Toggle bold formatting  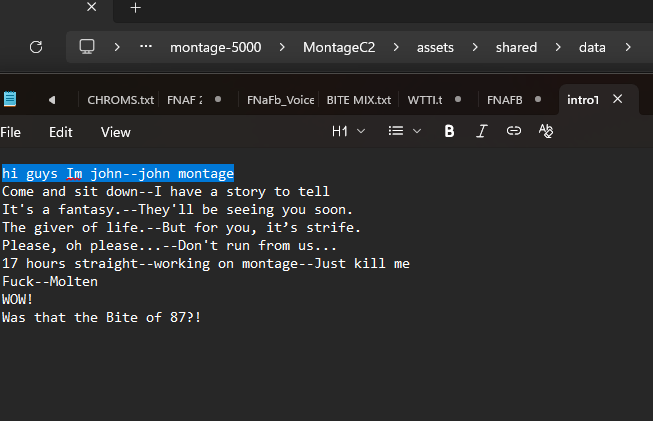449,131
